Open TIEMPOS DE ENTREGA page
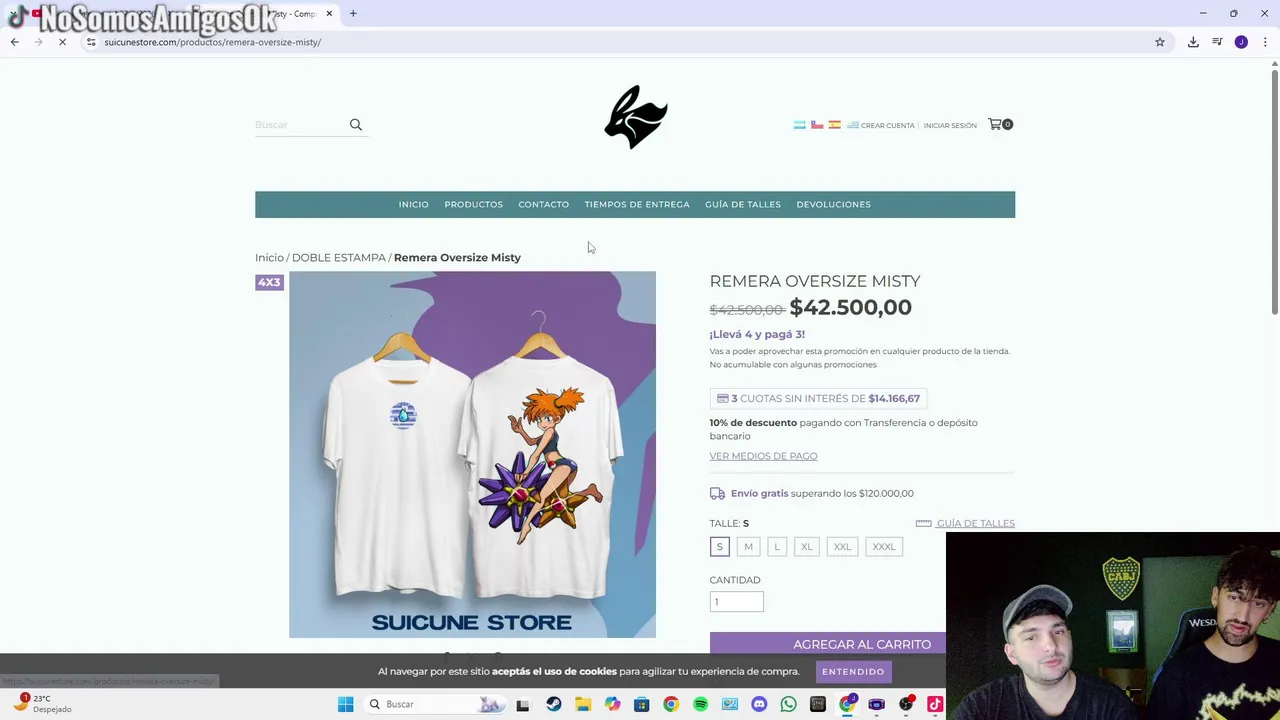The height and width of the screenshot is (720, 1280). tap(637, 205)
